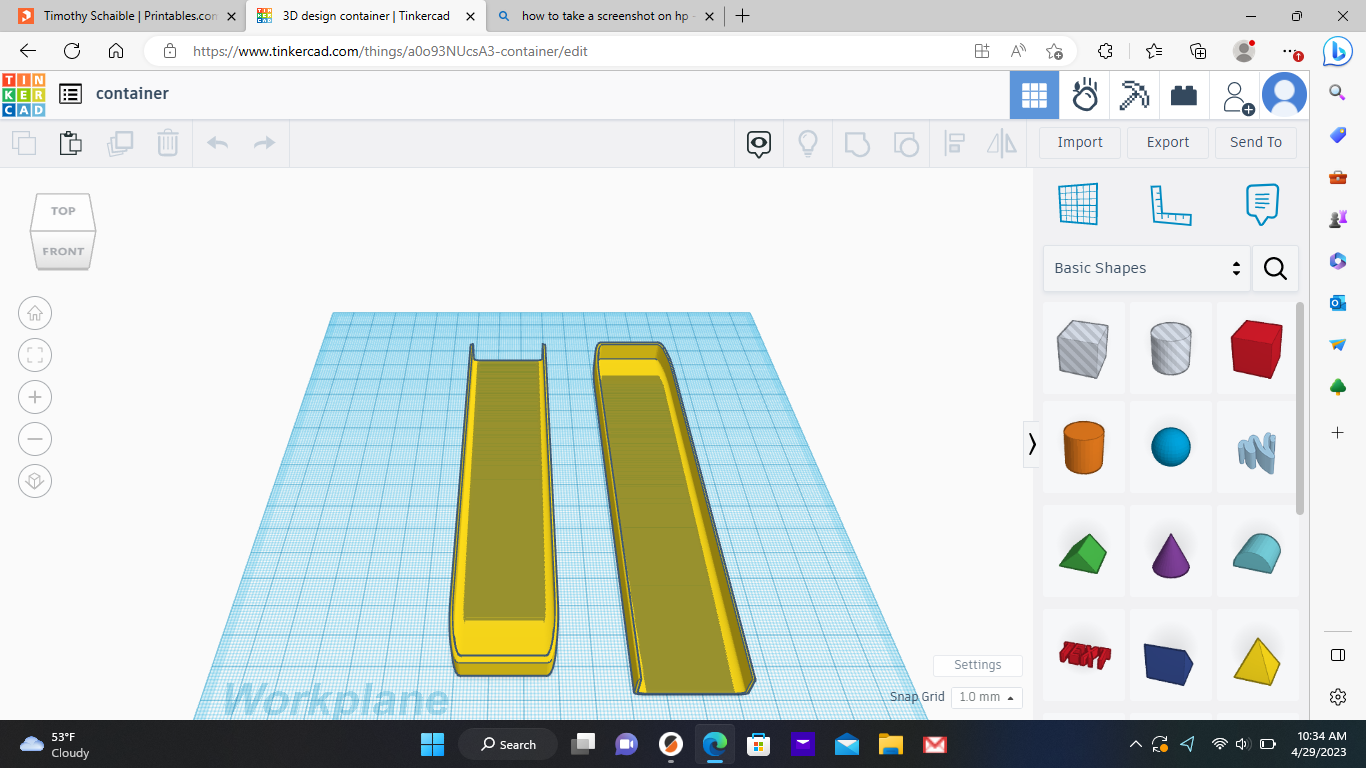The height and width of the screenshot is (768, 1366).
Task: Pick the red Box shape
Action: coord(1257,348)
